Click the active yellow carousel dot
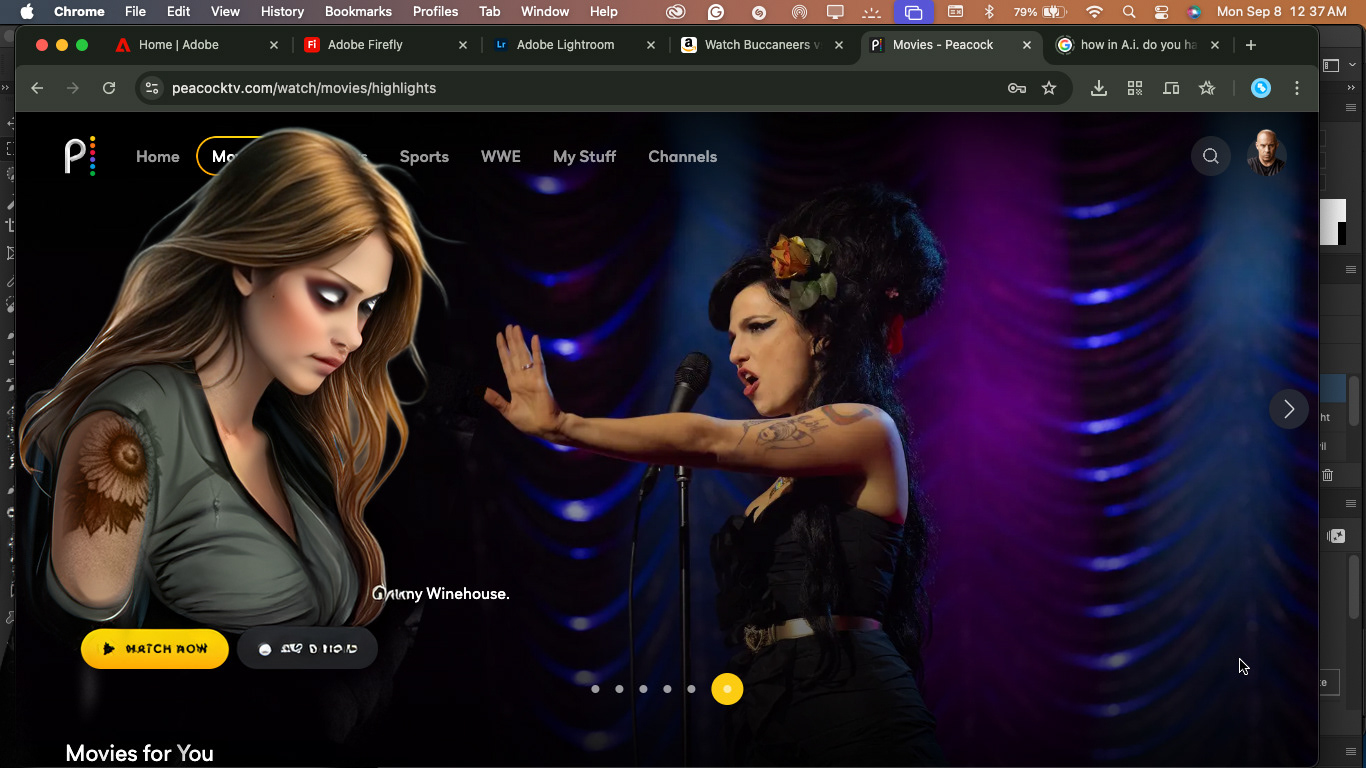This screenshot has height=768, width=1366. (727, 689)
